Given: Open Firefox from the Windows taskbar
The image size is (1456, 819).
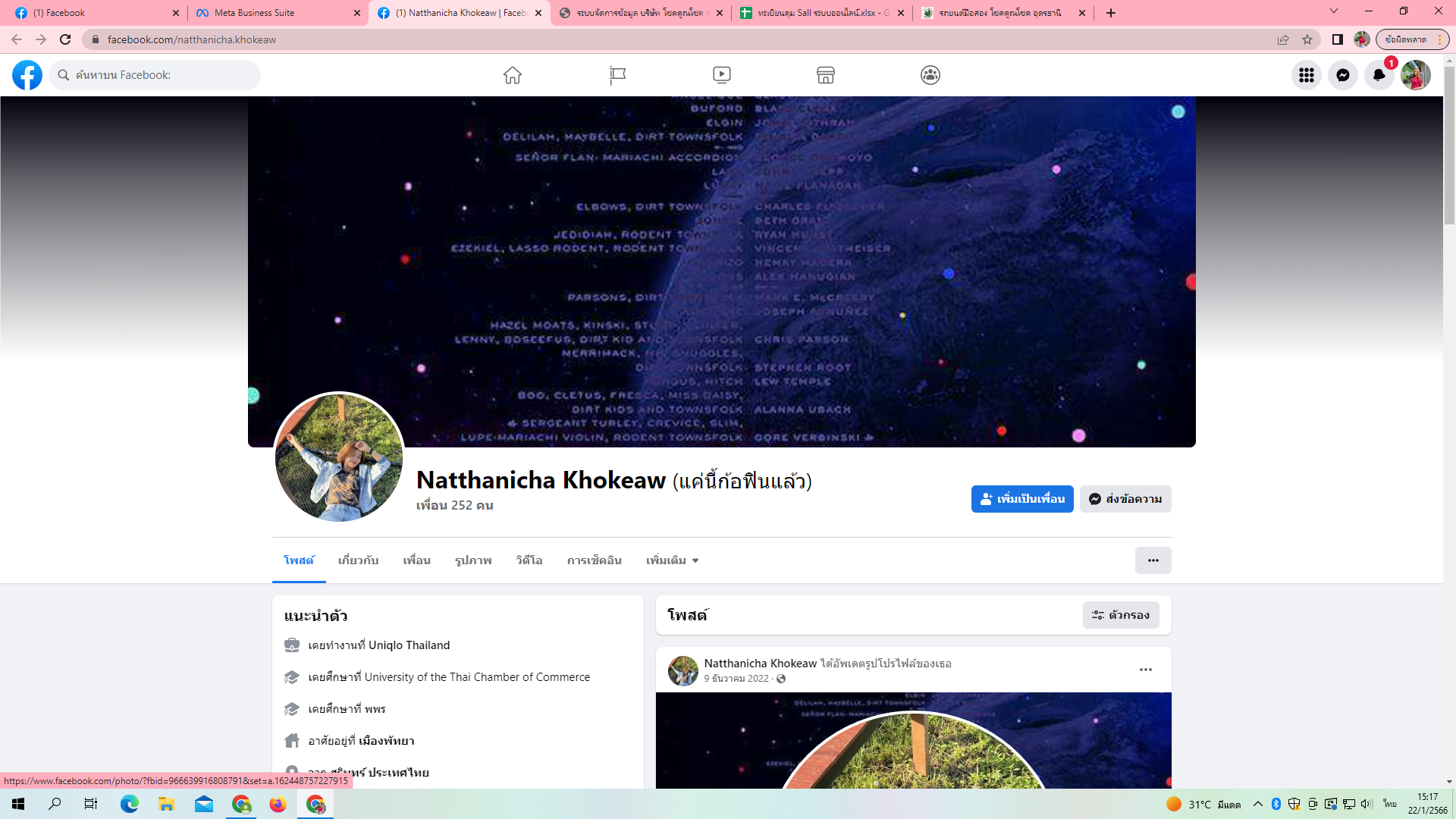Looking at the screenshot, I should (x=278, y=804).
